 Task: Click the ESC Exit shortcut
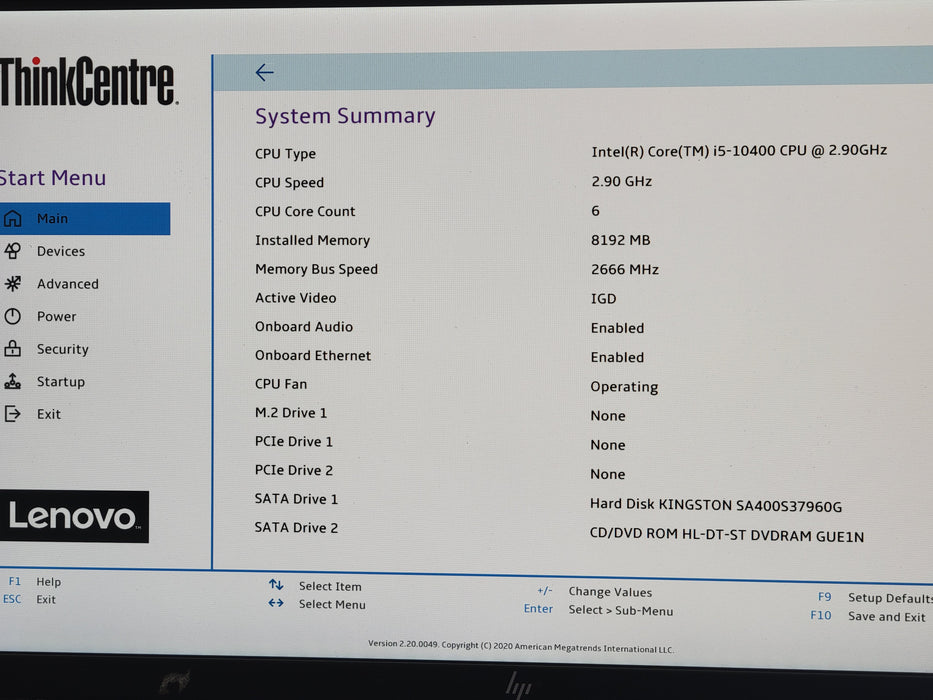pos(30,599)
